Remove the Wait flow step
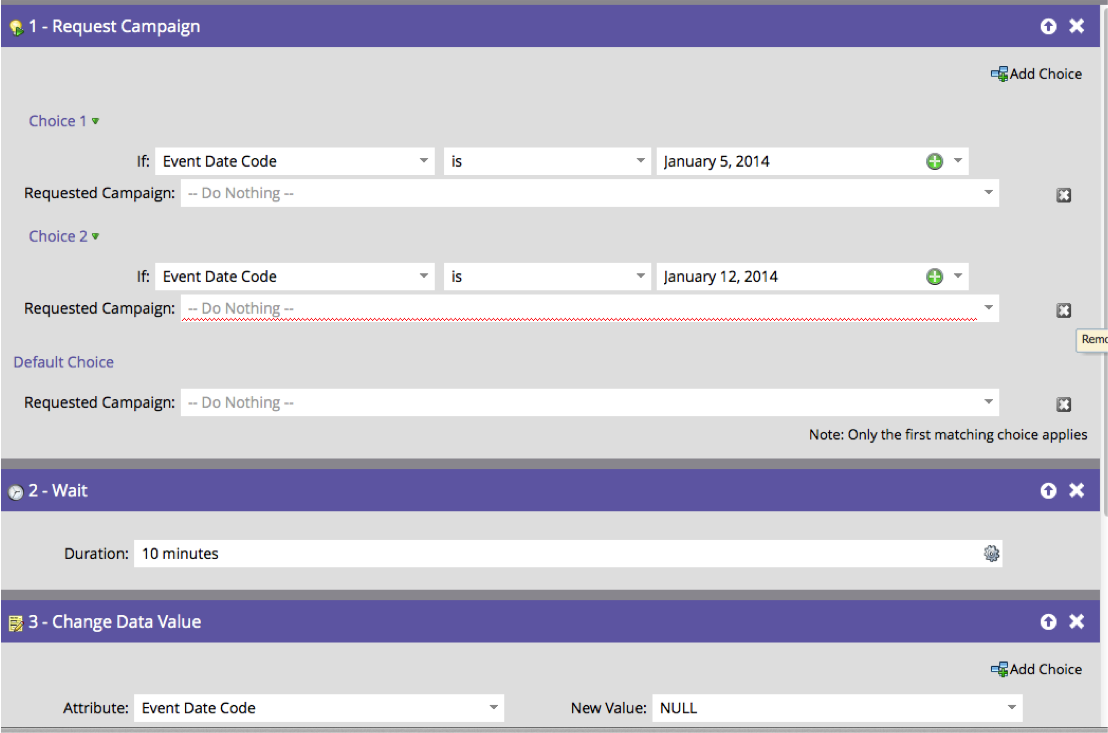 tap(1077, 490)
